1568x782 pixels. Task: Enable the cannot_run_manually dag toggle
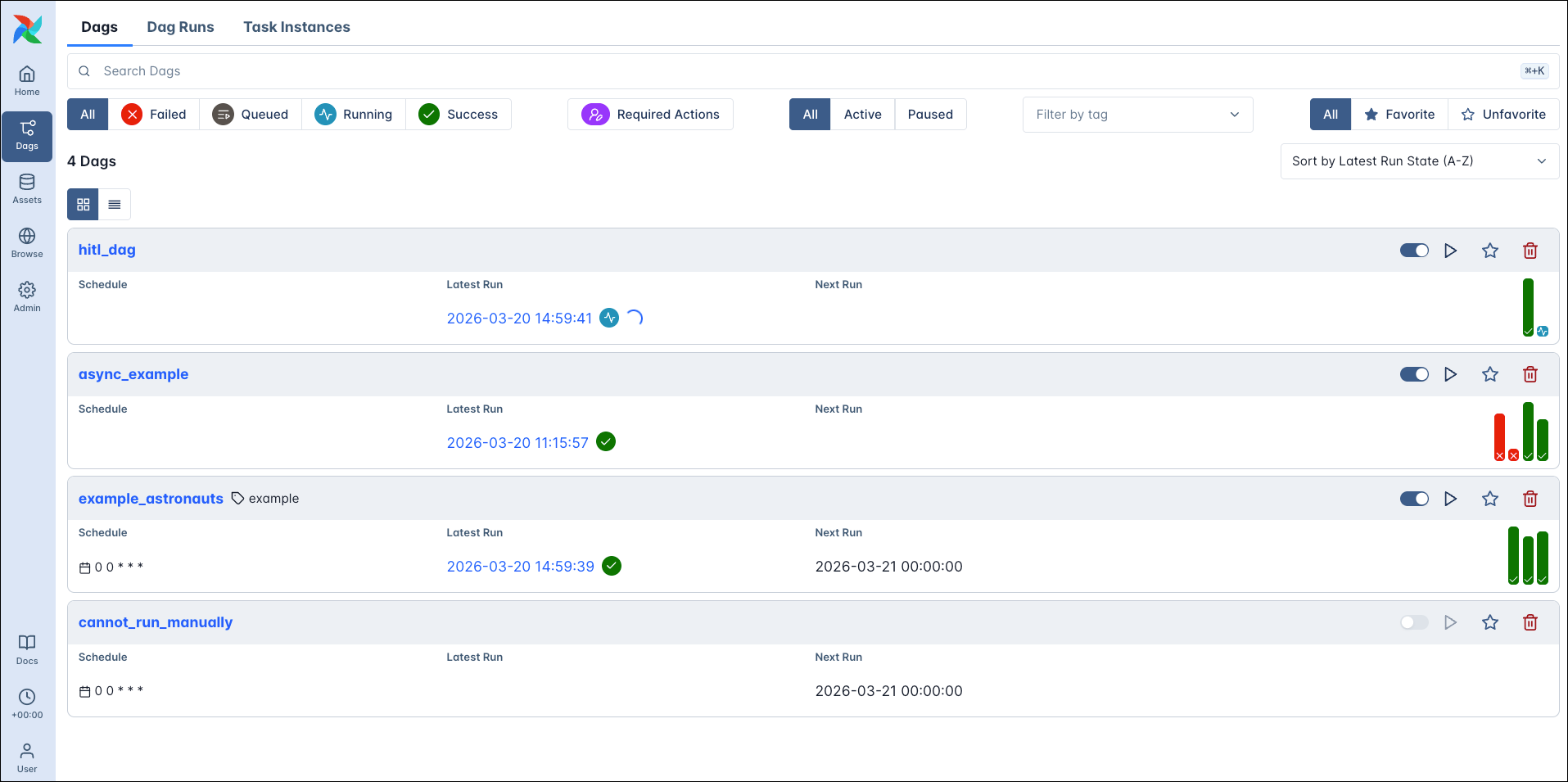[1414, 622]
